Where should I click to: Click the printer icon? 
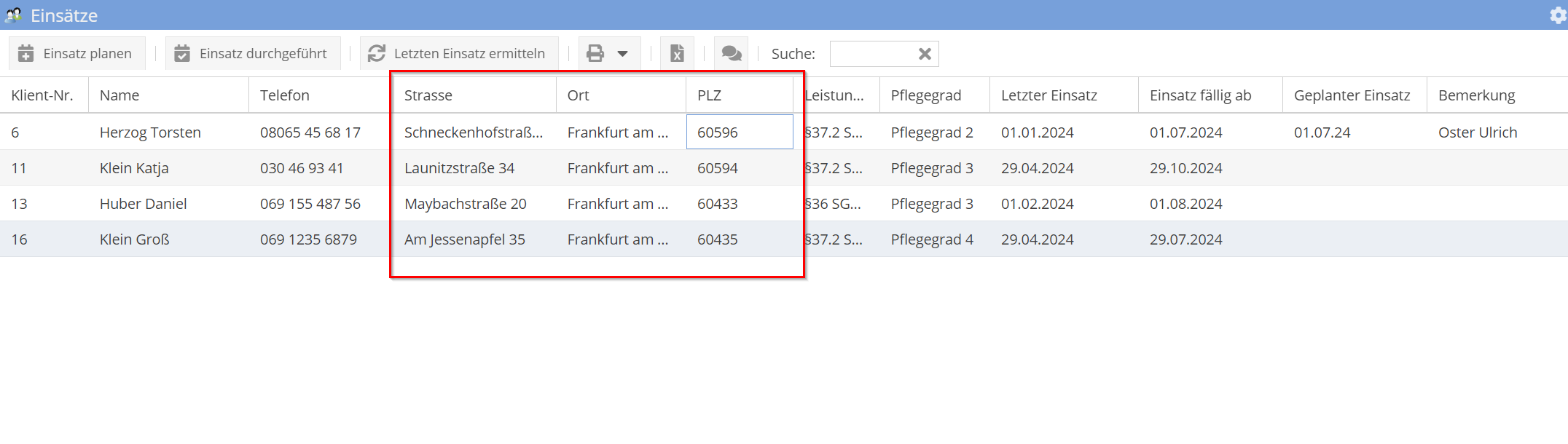click(595, 53)
